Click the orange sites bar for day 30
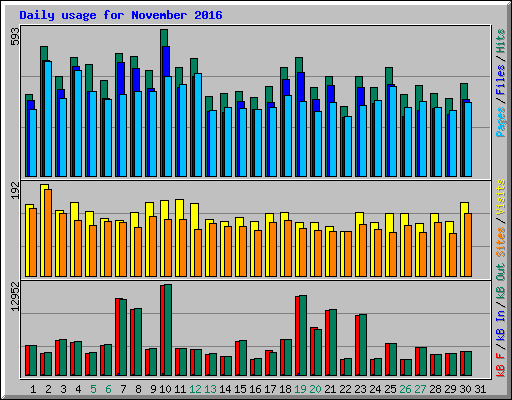 tap(468, 245)
